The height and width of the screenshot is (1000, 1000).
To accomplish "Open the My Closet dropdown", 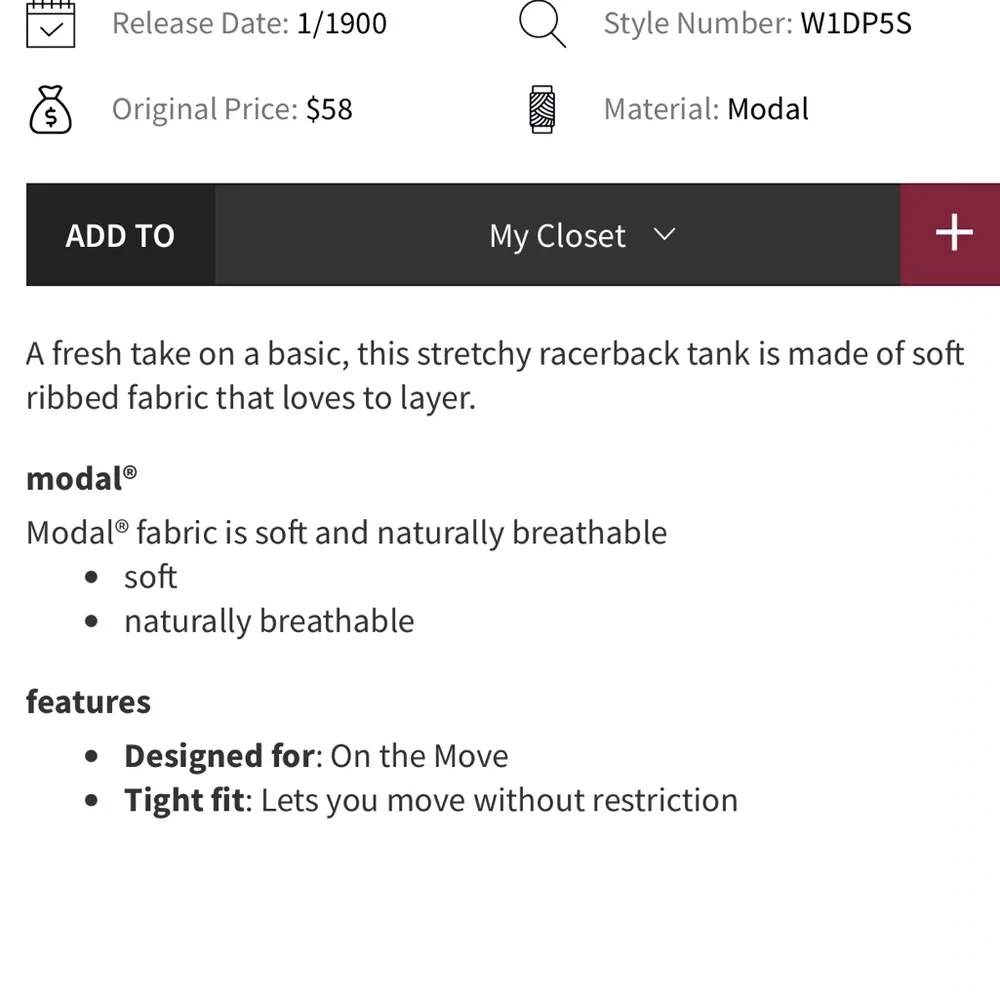I will coord(557,234).
